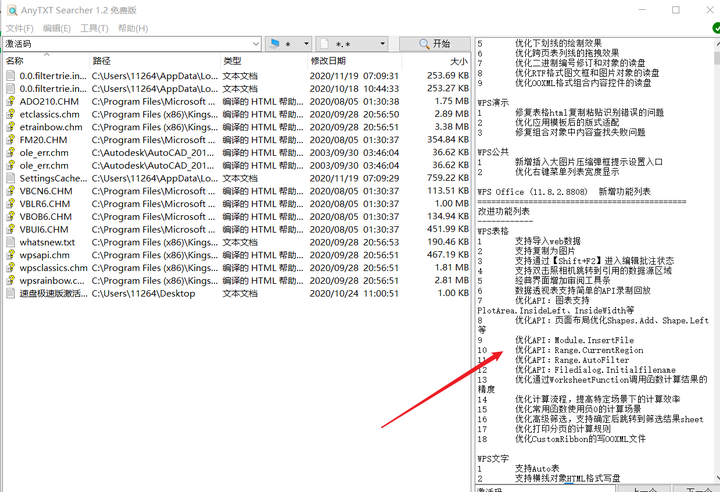The height and width of the screenshot is (492, 720).
Task: Open the 工具(T) menu
Action: (94, 28)
